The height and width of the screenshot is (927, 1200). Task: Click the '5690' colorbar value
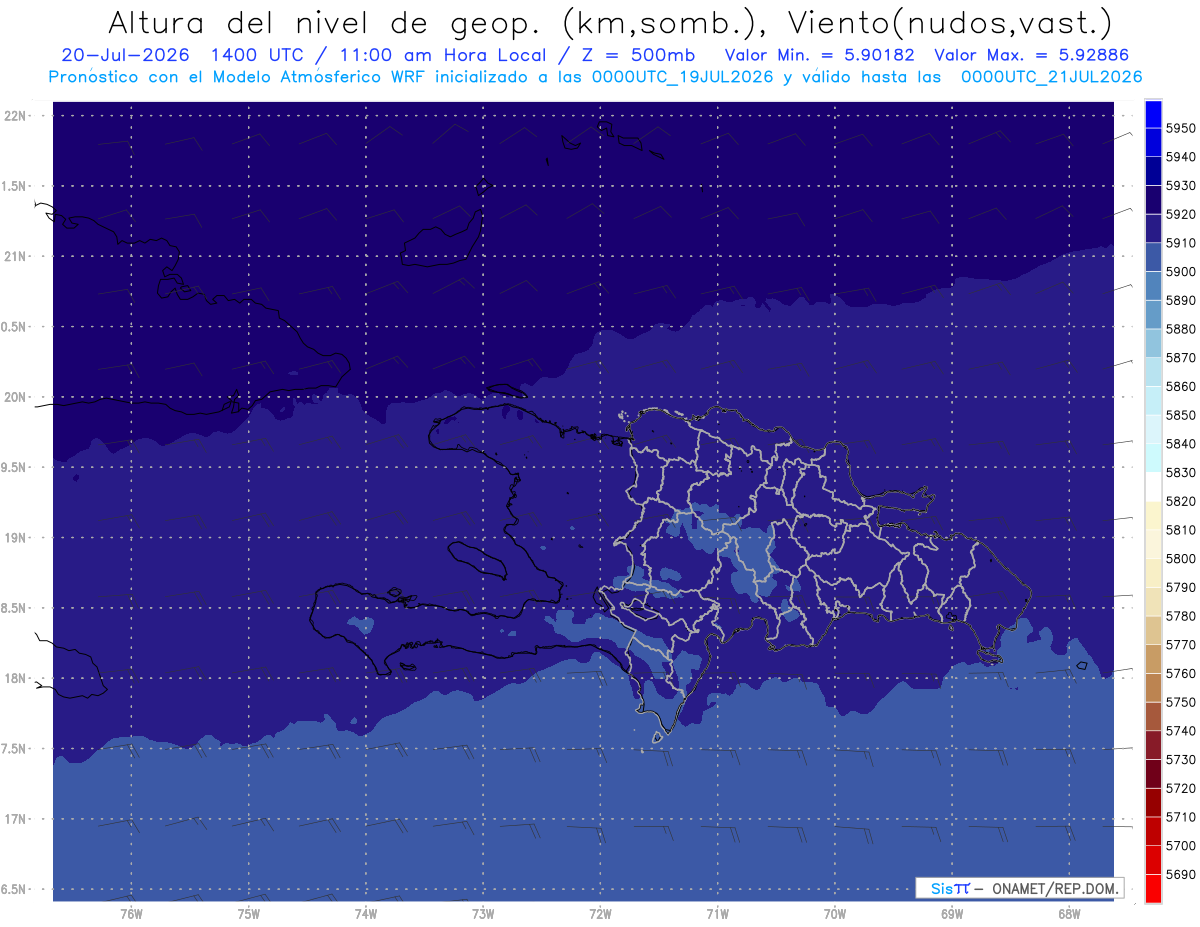click(x=1181, y=874)
